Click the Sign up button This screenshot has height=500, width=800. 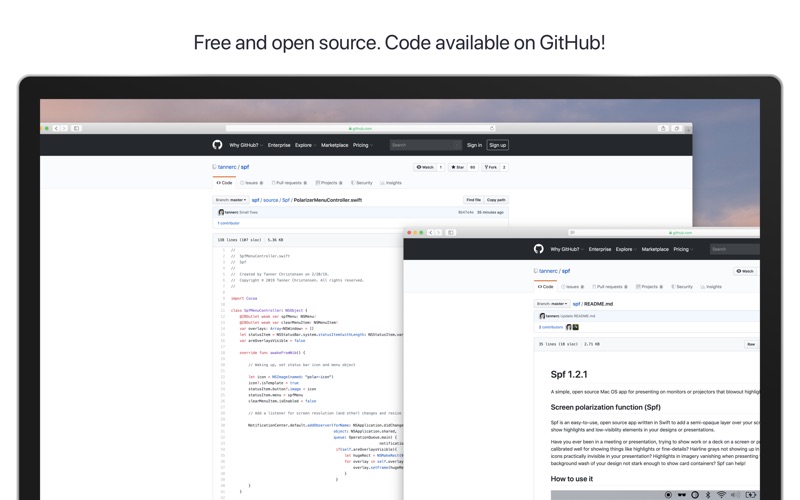[x=497, y=145]
